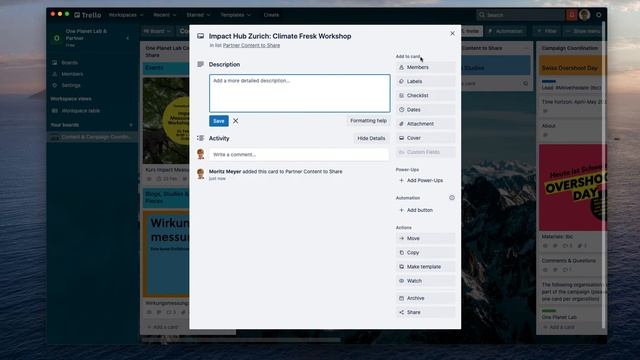Save the description
This screenshot has height=360, width=640.
(x=219, y=121)
